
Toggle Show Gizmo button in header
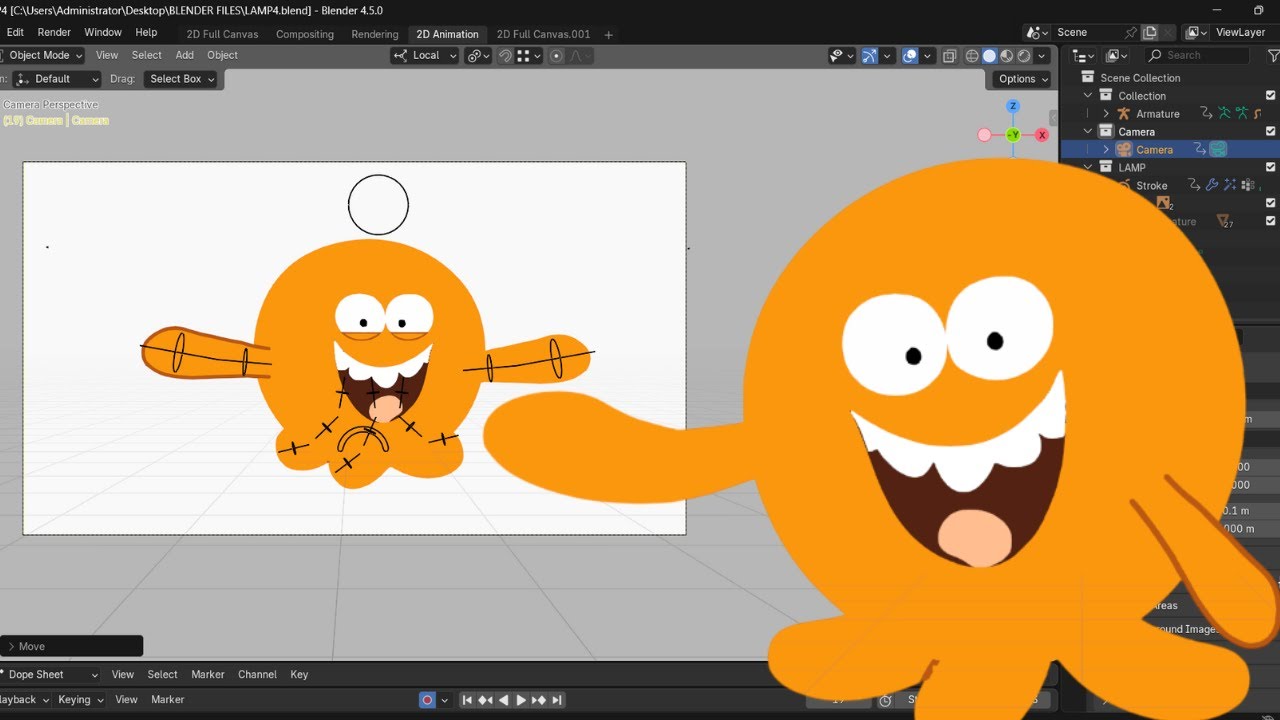[870, 56]
